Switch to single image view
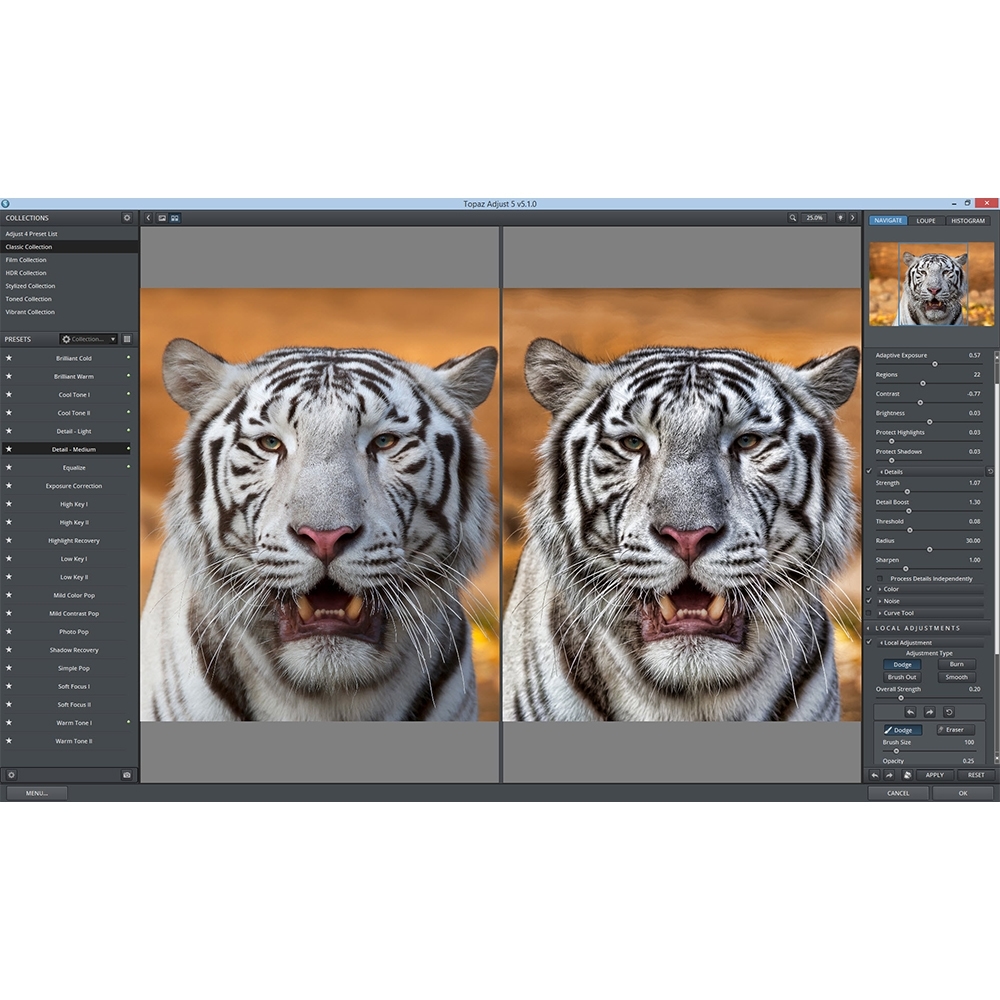 [162, 218]
